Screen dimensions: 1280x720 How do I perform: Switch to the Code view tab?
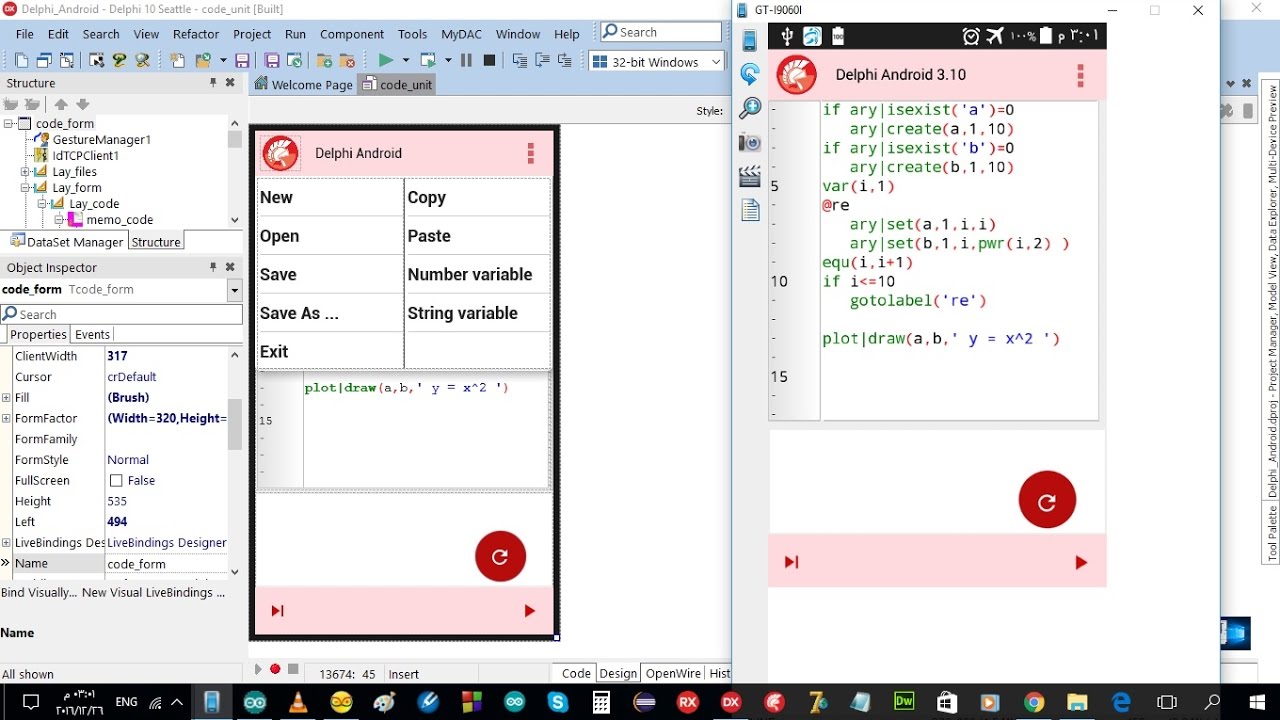pyautogui.click(x=575, y=673)
